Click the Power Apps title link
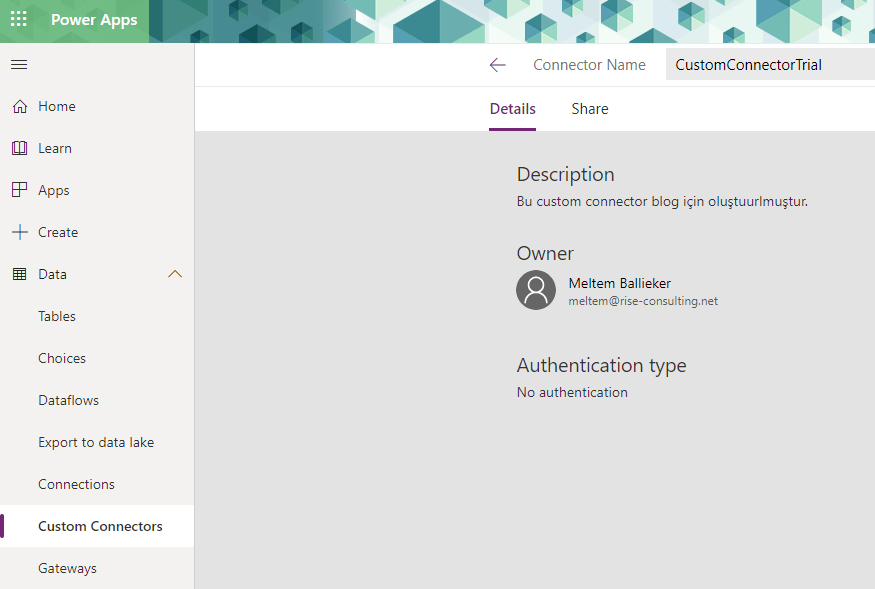 (94, 20)
